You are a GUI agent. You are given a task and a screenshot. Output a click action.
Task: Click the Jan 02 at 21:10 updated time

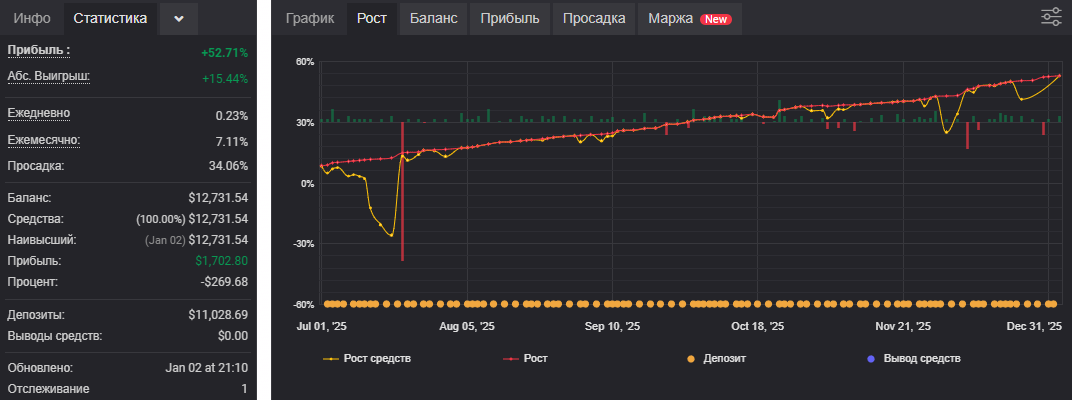206,368
